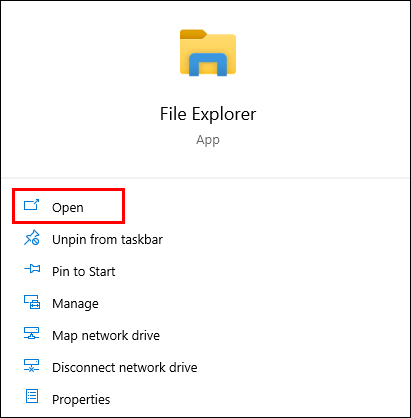Click the File Explorer title text
Image resolution: width=411 pixels, height=418 pixels.
coord(208,114)
